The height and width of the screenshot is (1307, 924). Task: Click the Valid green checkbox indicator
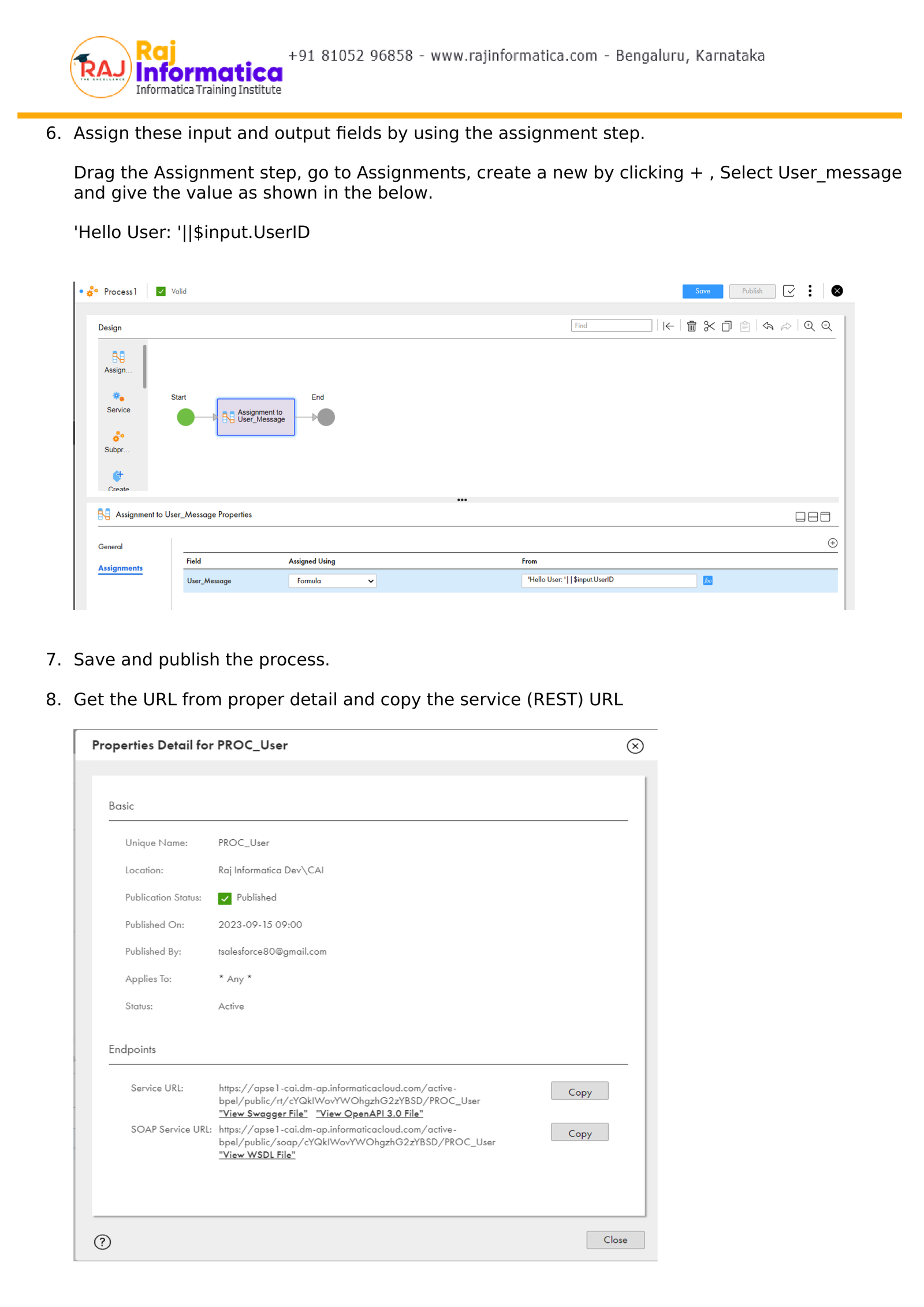(x=161, y=292)
